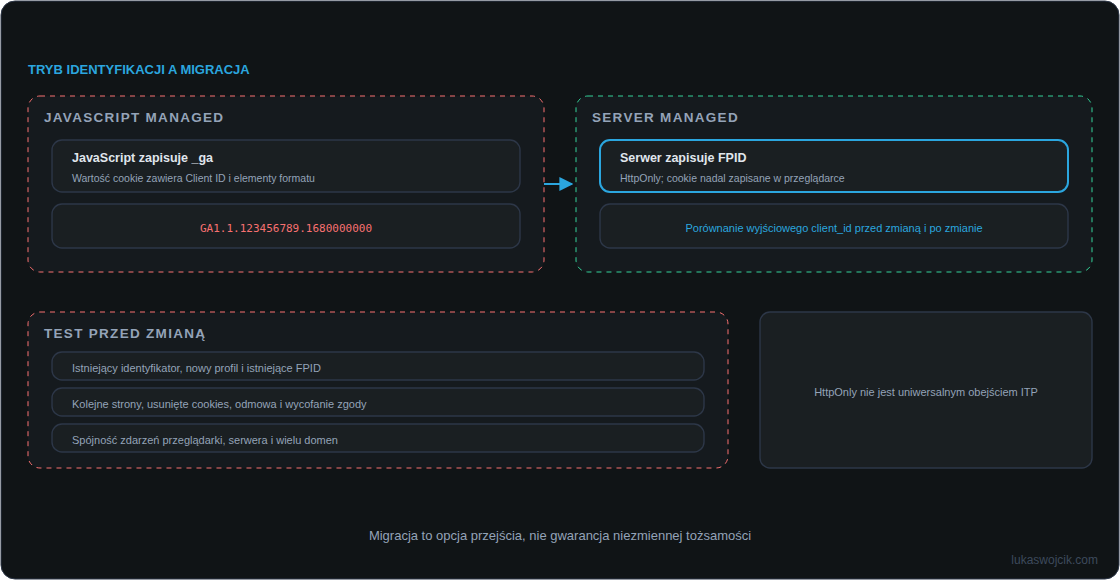Click the footer sentence Migracja to opcja przejścia
Screen dimensions: 1120x580
560,536
